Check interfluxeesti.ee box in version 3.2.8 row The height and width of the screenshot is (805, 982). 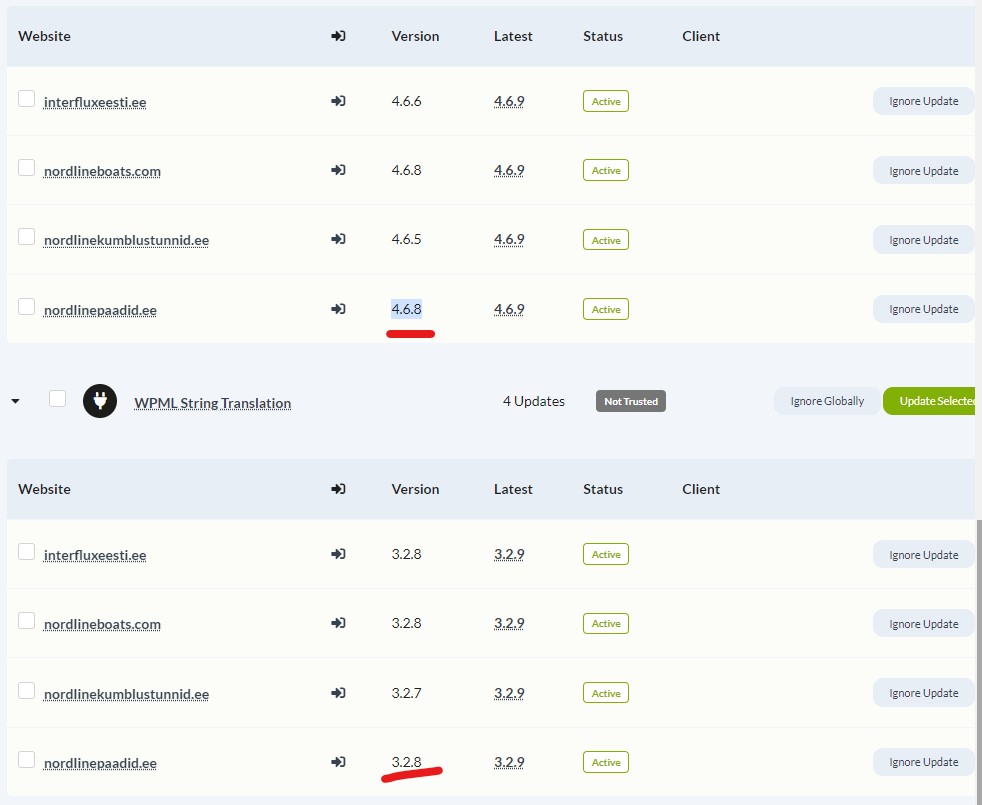coord(26,552)
